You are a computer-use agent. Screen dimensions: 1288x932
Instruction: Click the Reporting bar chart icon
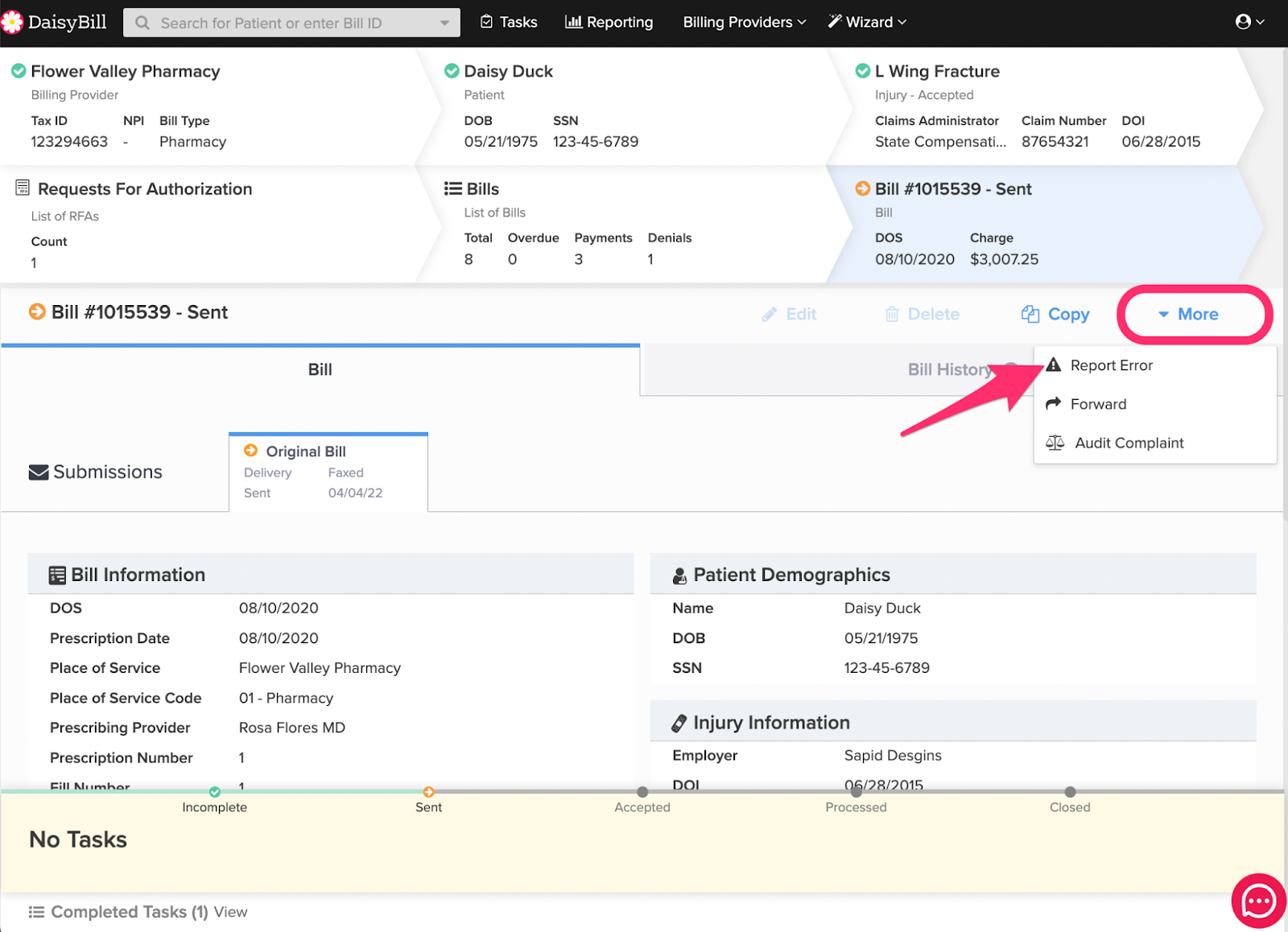click(573, 22)
